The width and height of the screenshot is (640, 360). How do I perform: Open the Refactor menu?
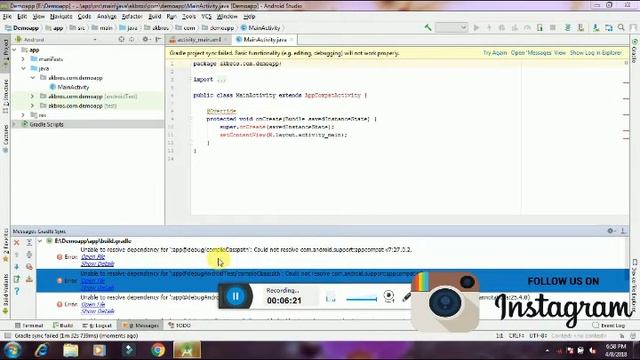click(x=132, y=16)
